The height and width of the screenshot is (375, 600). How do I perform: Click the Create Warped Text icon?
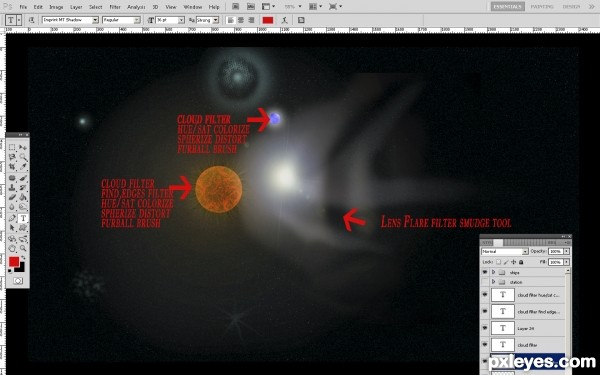pos(284,20)
